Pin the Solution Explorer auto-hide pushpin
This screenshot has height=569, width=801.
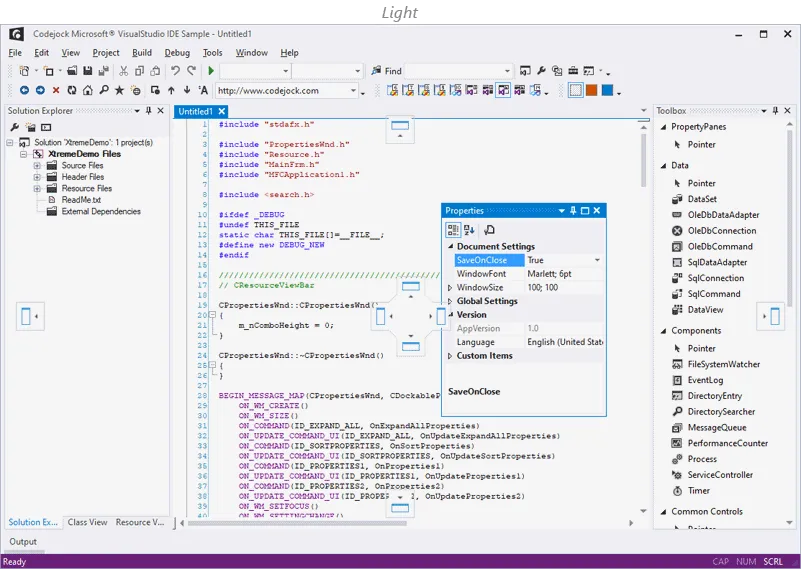[x=148, y=111]
